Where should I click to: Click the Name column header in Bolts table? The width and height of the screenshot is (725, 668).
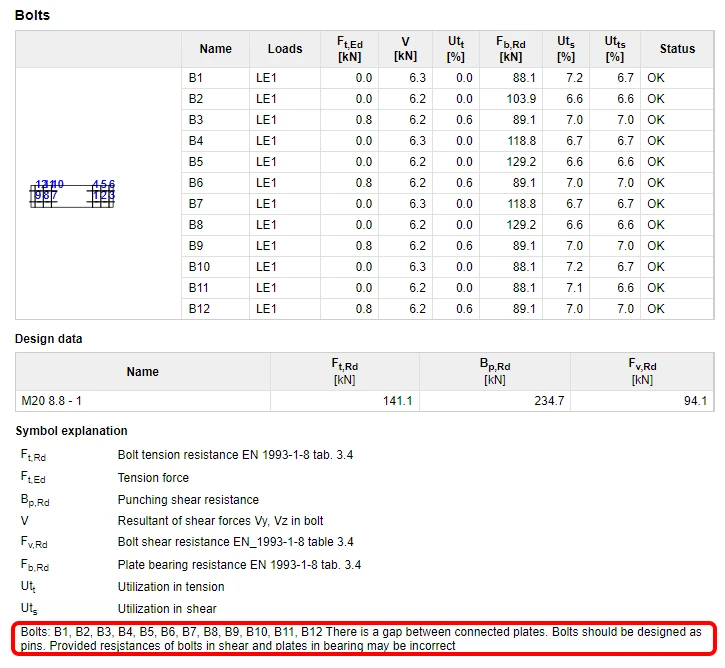[x=215, y=49]
